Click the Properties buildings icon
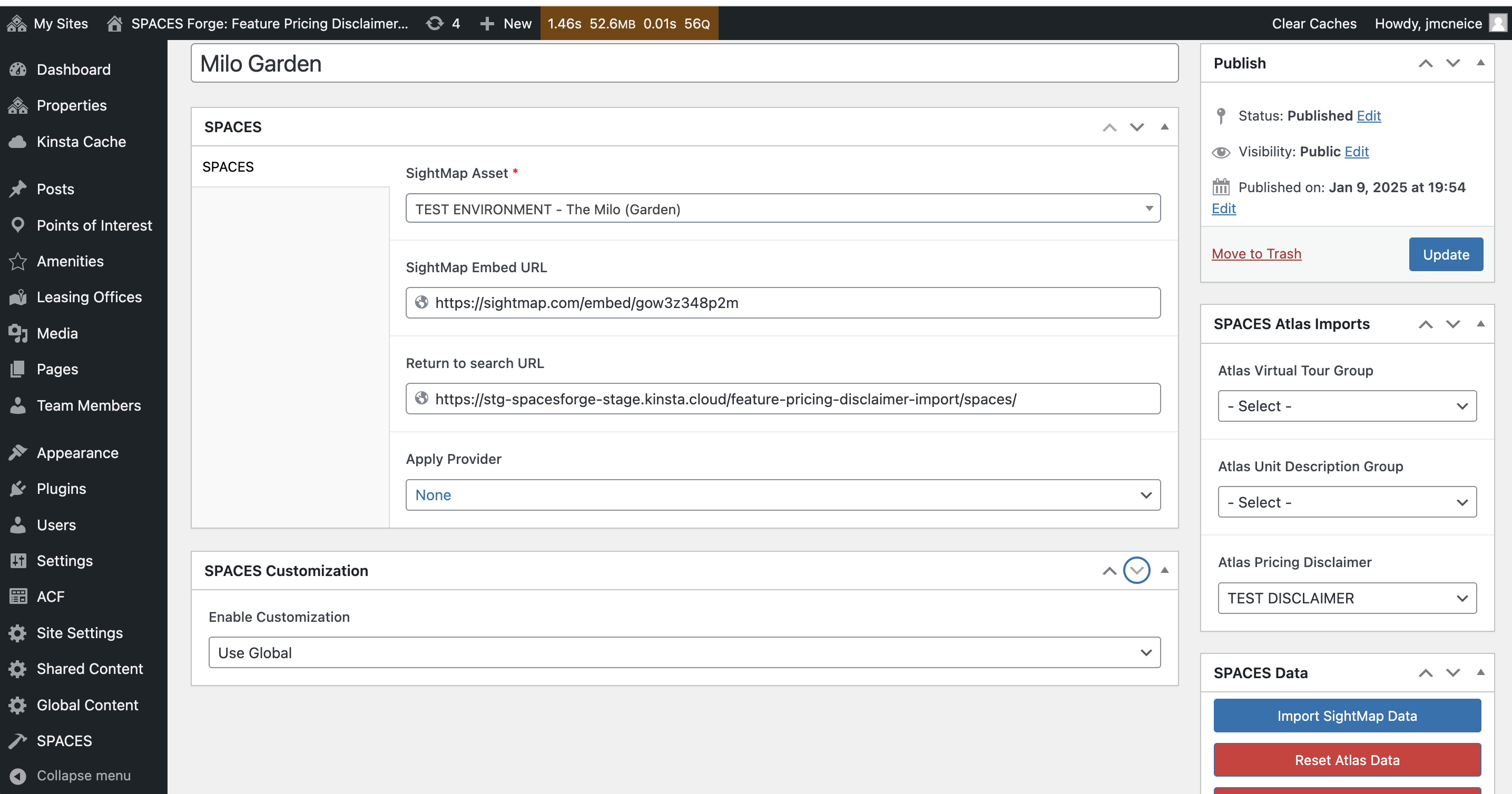 (18, 105)
